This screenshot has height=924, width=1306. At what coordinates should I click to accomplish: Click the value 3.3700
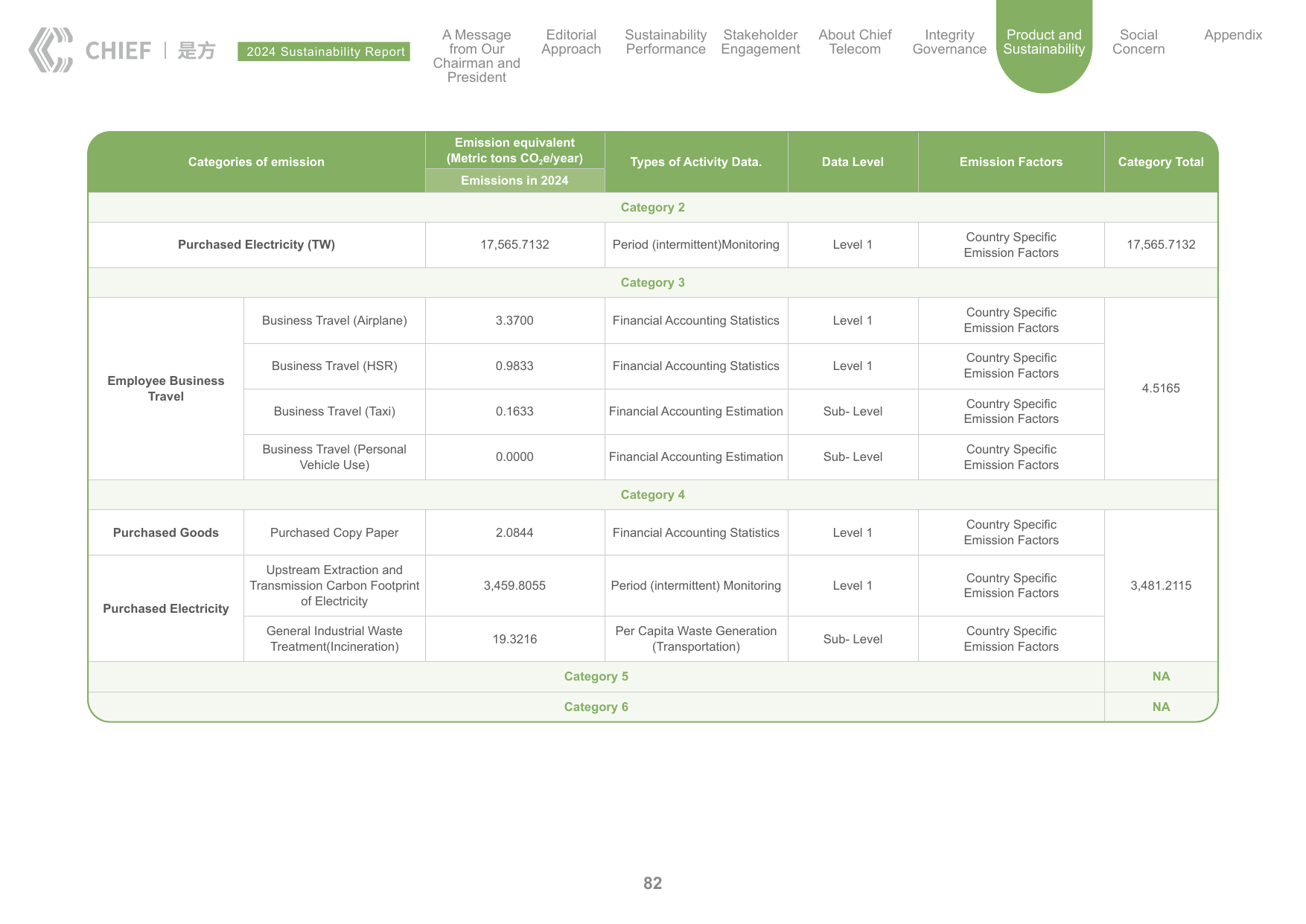[x=515, y=321]
